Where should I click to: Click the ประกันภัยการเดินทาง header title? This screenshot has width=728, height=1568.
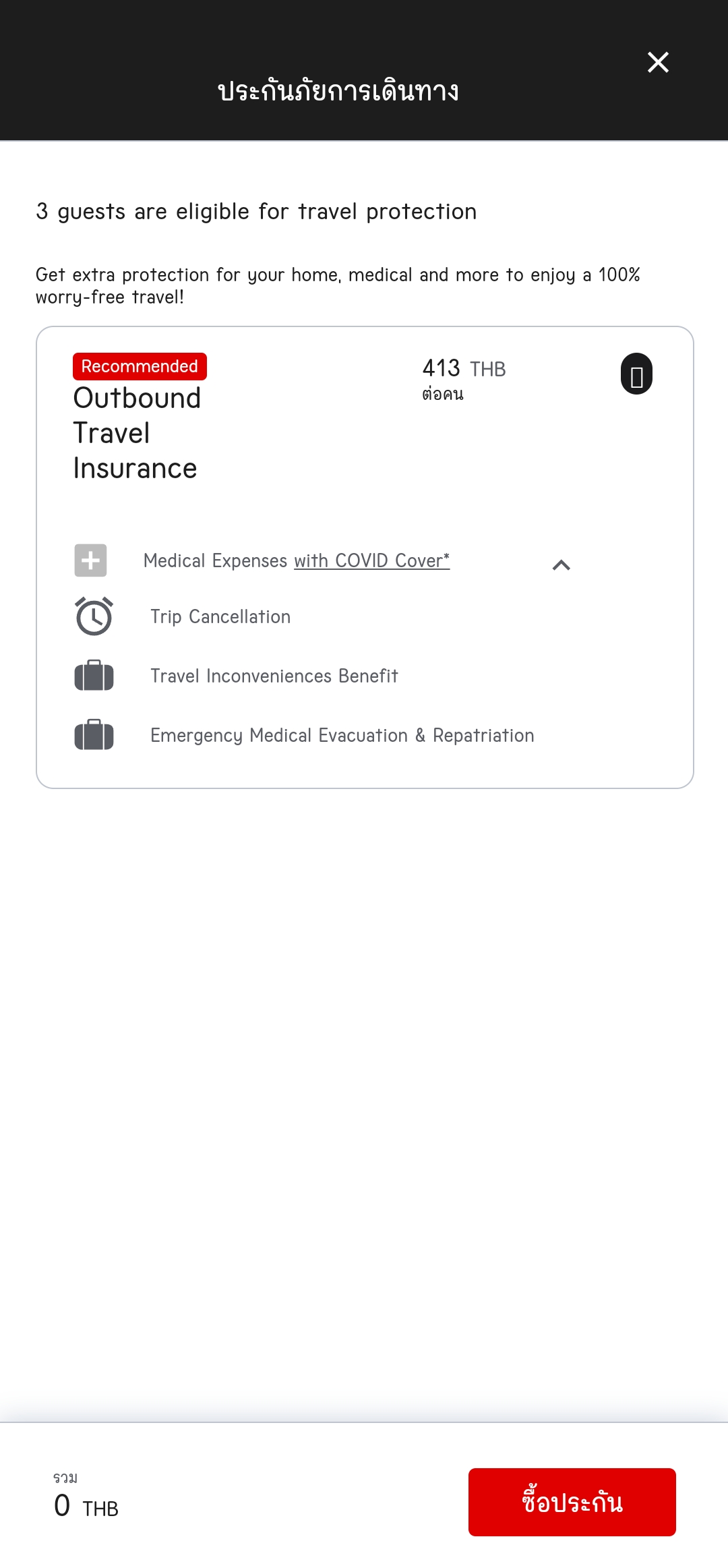click(x=338, y=90)
